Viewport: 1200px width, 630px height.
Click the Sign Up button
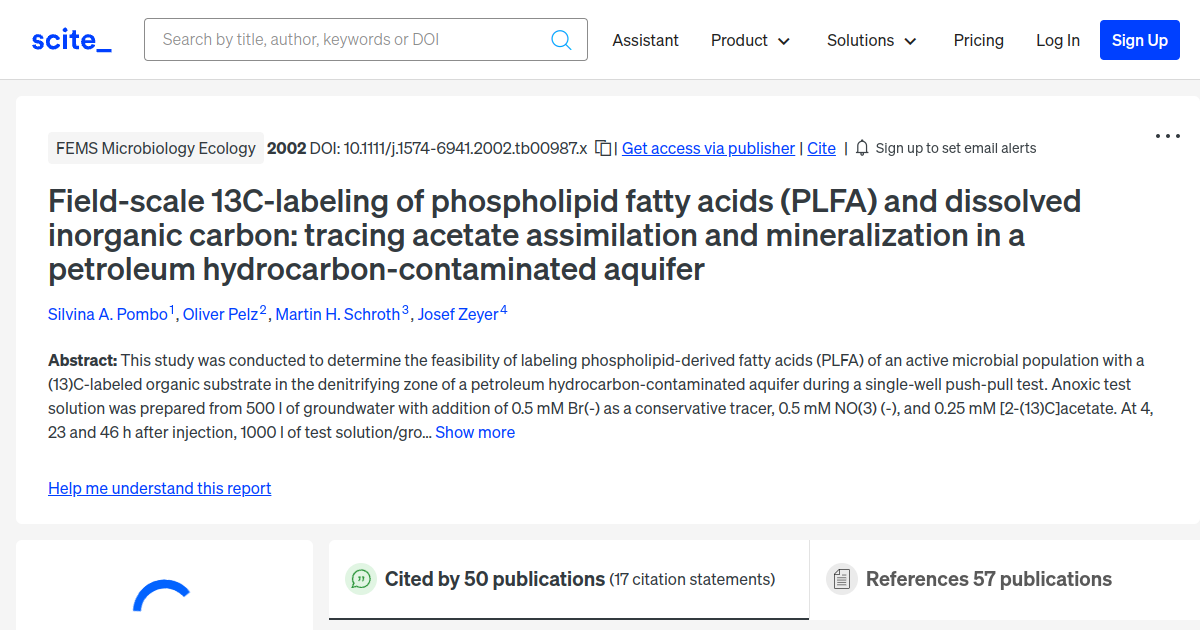pyautogui.click(x=1140, y=40)
